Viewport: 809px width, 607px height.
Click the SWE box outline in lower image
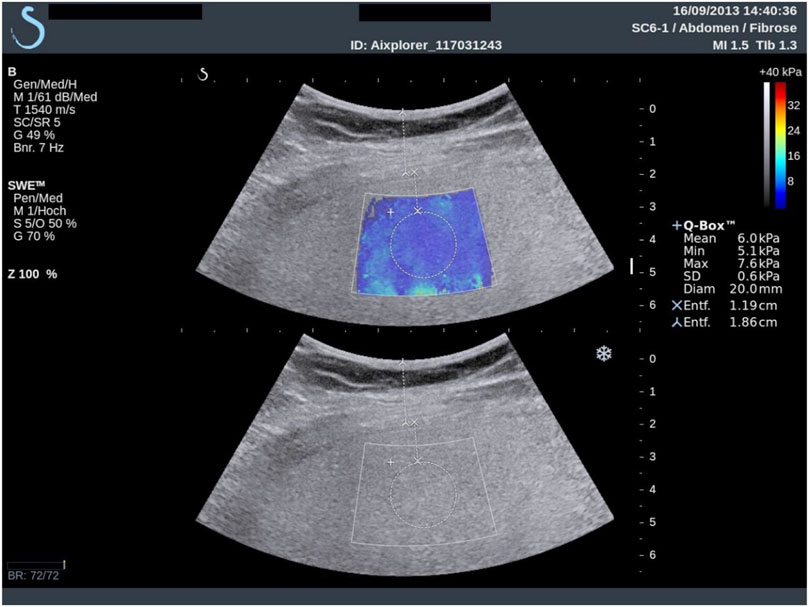pyautogui.click(x=424, y=491)
